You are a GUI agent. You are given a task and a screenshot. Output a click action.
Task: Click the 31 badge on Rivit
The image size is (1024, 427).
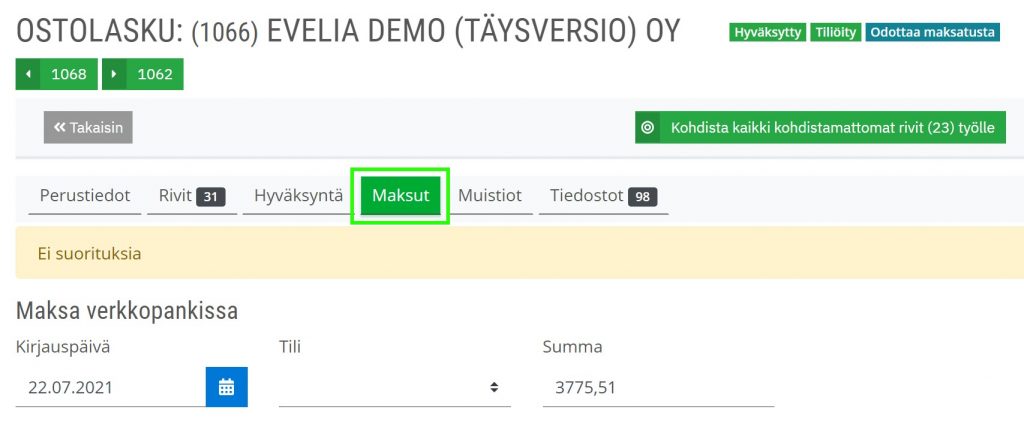click(211, 197)
